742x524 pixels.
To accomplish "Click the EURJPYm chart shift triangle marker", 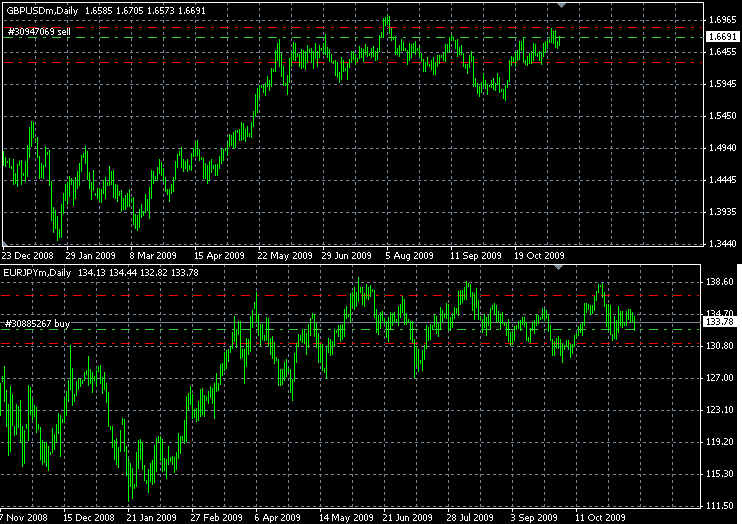I will click(x=558, y=268).
